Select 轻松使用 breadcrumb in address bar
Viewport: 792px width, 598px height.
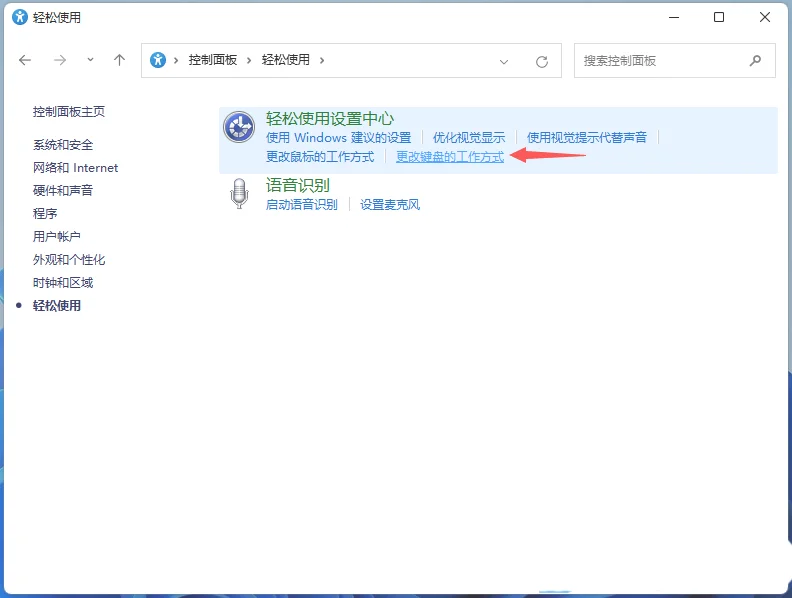tap(285, 60)
